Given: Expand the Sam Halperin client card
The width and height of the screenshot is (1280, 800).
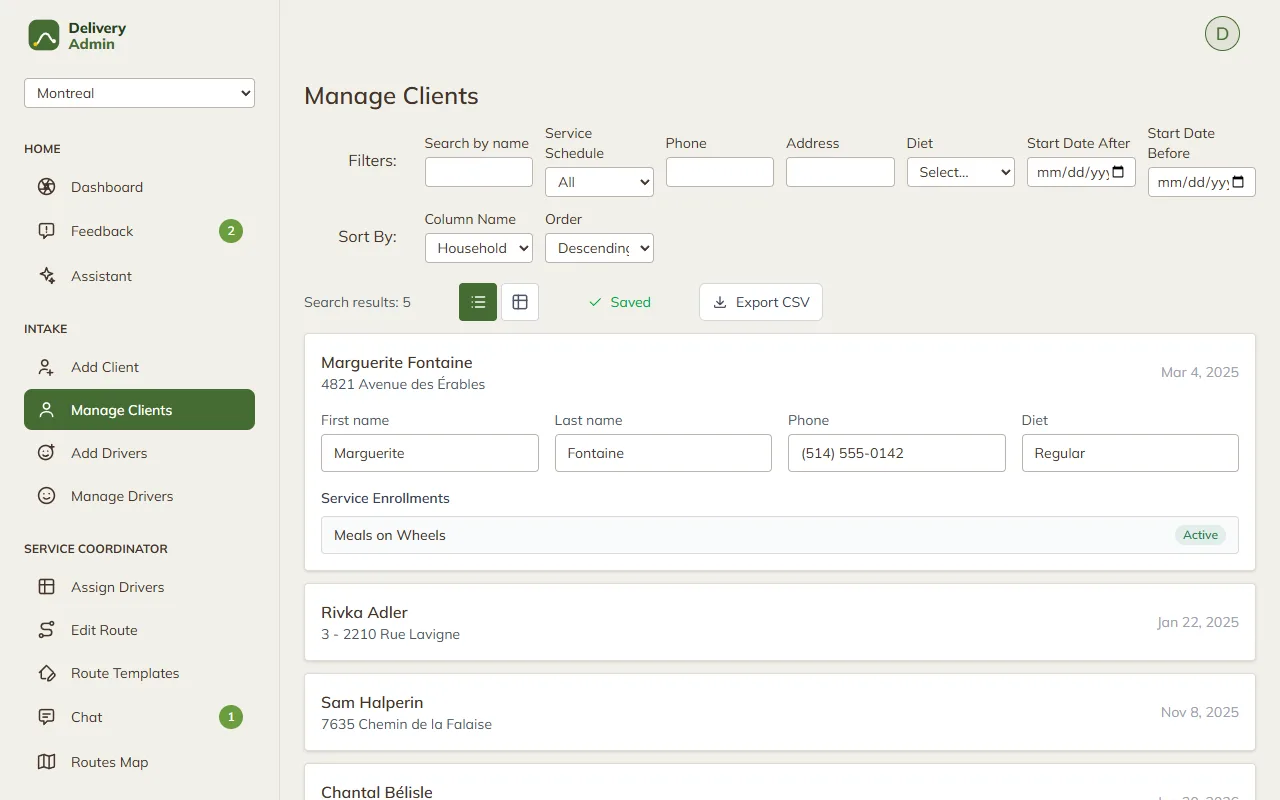Looking at the screenshot, I should 780,712.
